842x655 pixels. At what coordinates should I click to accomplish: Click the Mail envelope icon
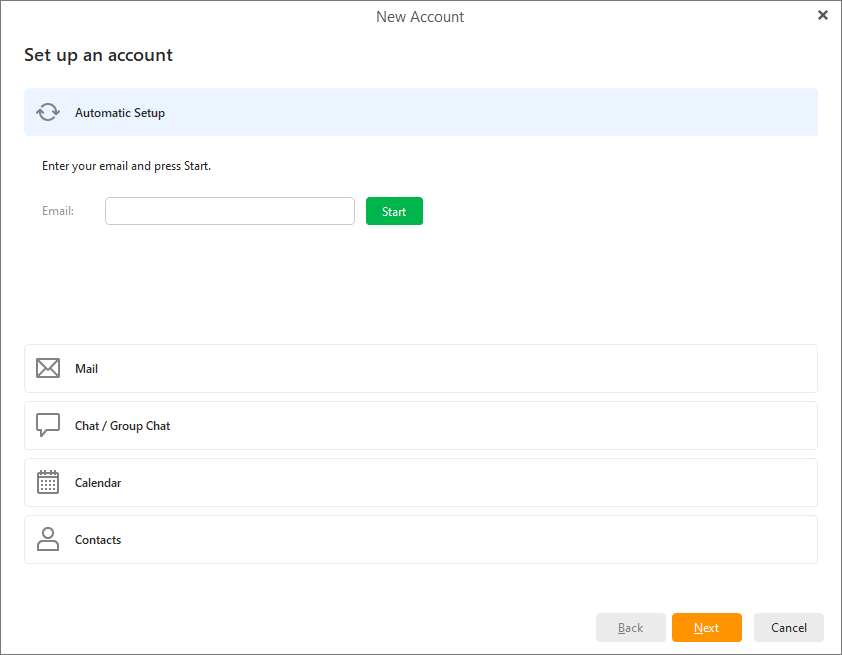[x=48, y=369]
